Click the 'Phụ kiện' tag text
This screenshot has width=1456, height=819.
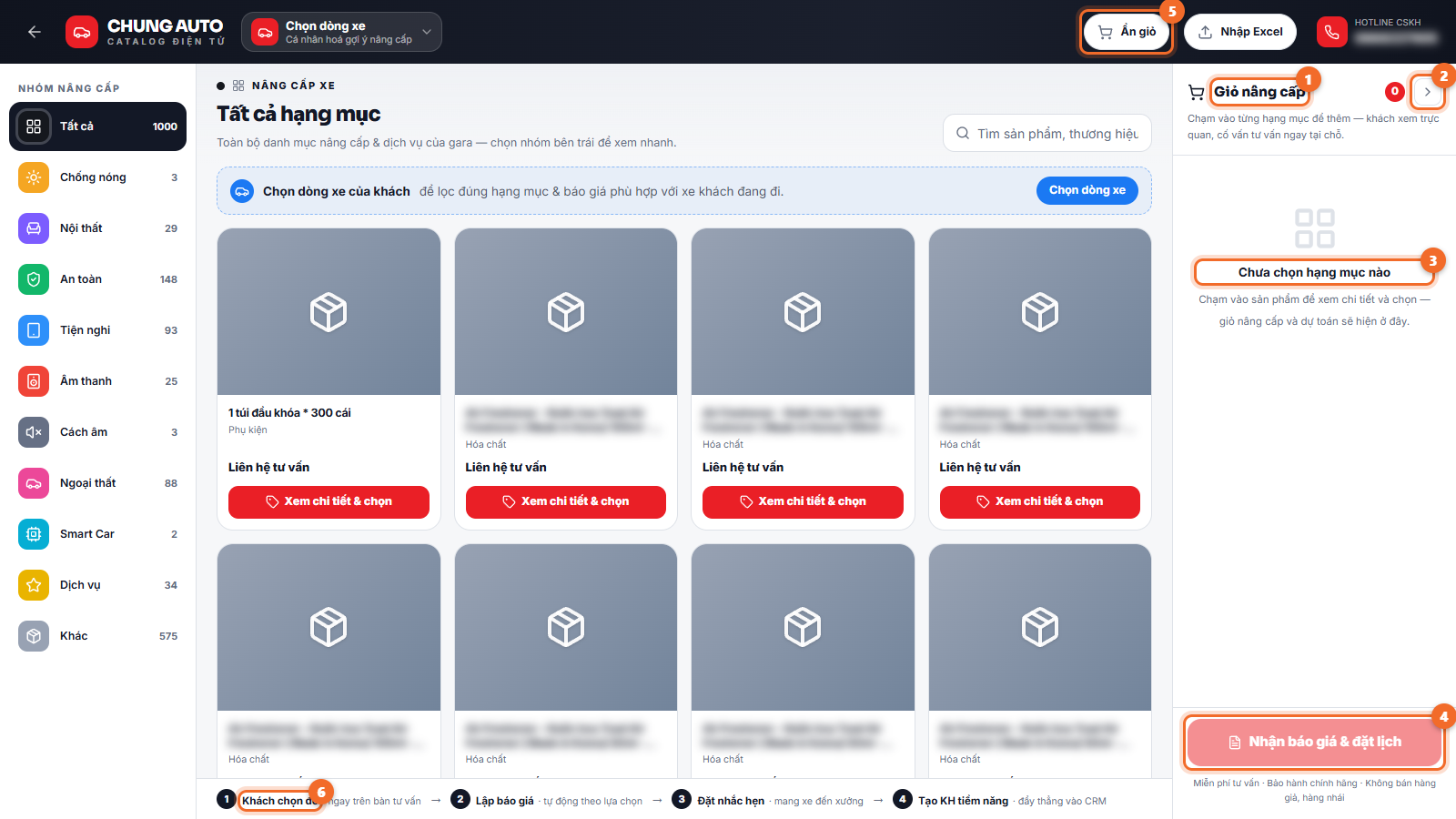click(248, 430)
